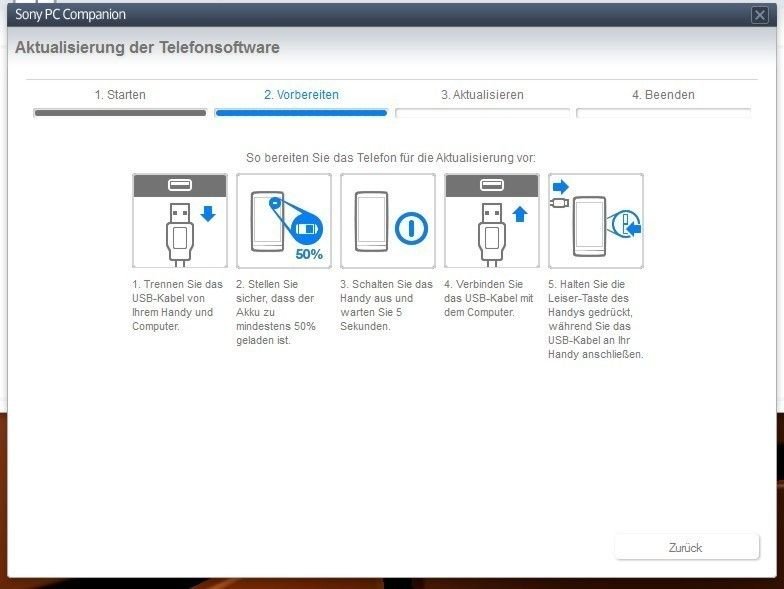Click the 'Sony PC Companion' title text
The image size is (784, 589).
[70, 14]
